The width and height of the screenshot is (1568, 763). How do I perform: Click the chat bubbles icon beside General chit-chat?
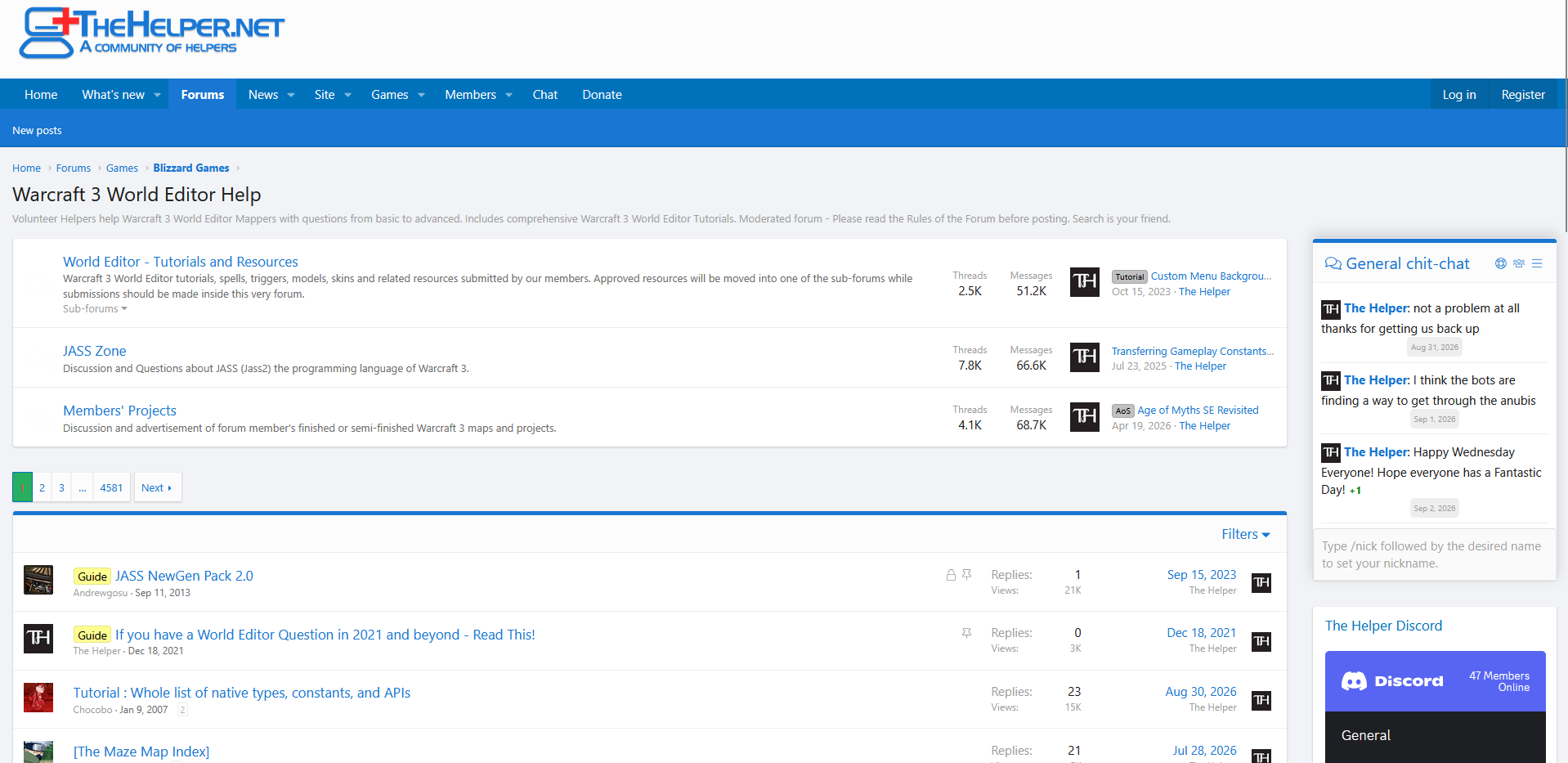click(x=1333, y=263)
